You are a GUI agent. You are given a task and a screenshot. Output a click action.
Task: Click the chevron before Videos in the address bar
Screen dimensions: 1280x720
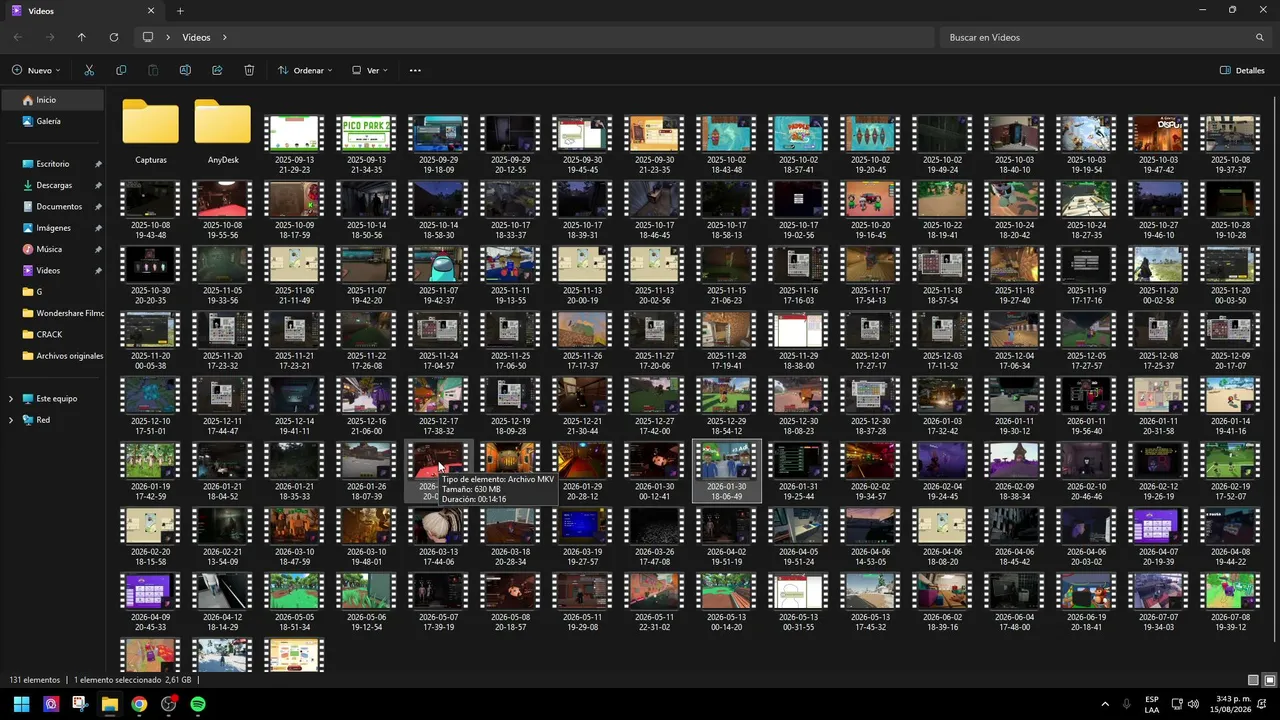click(x=168, y=37)
